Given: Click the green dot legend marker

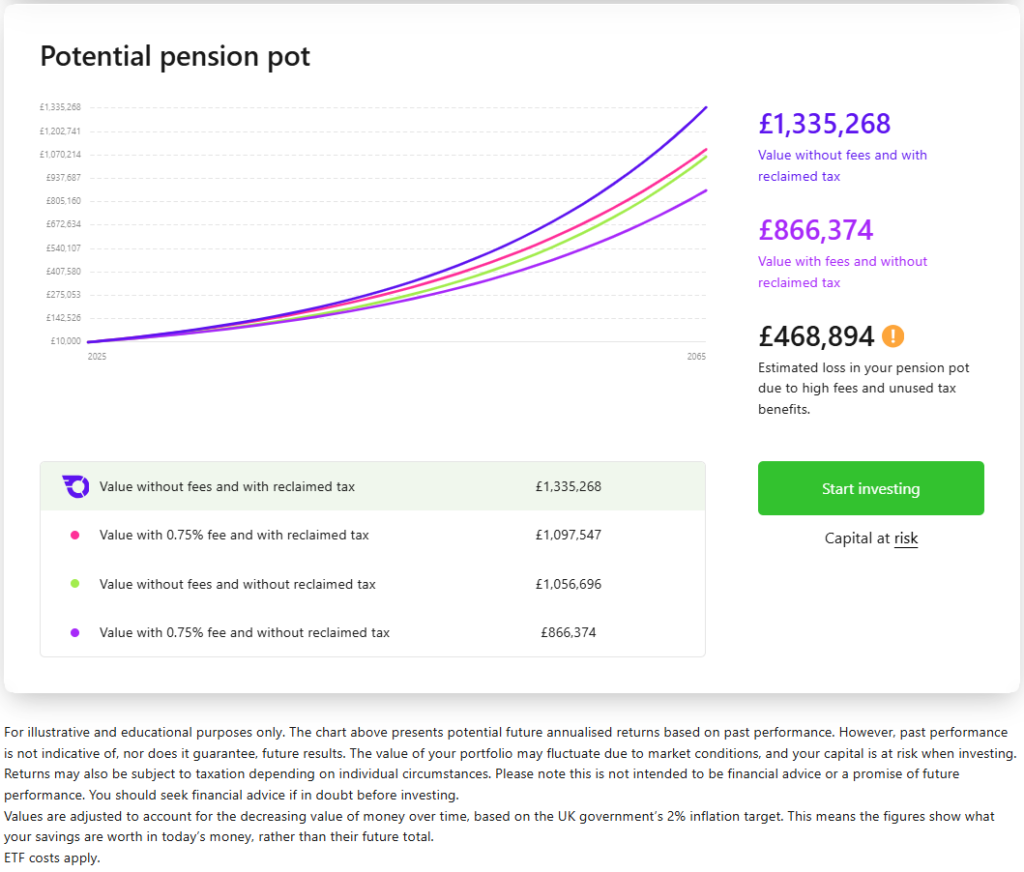Looking at the screenshot, I should pyautogui.click(x=75, y=584).
